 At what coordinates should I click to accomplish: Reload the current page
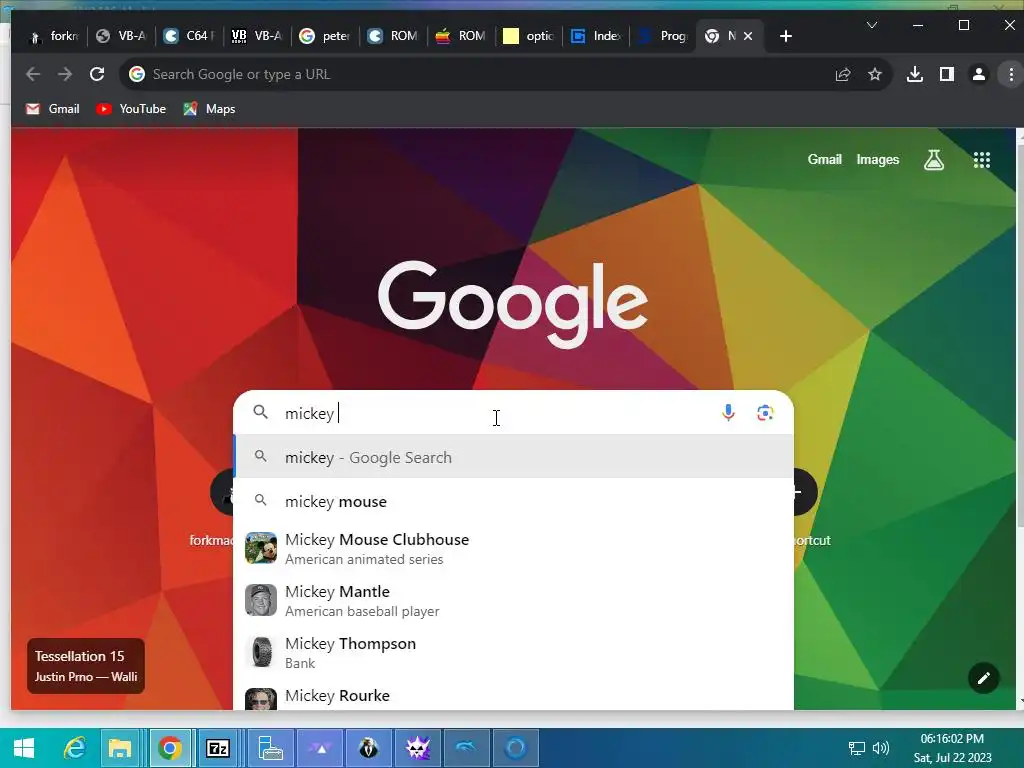(97, 74)
